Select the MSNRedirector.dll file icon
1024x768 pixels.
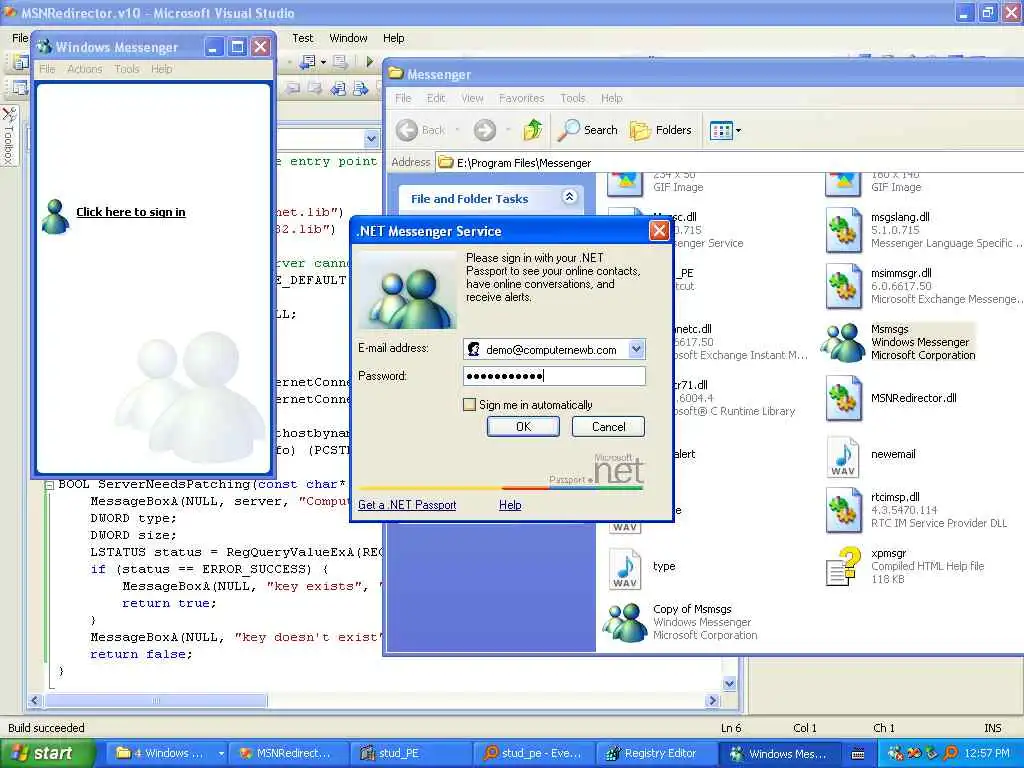(843, 397)
